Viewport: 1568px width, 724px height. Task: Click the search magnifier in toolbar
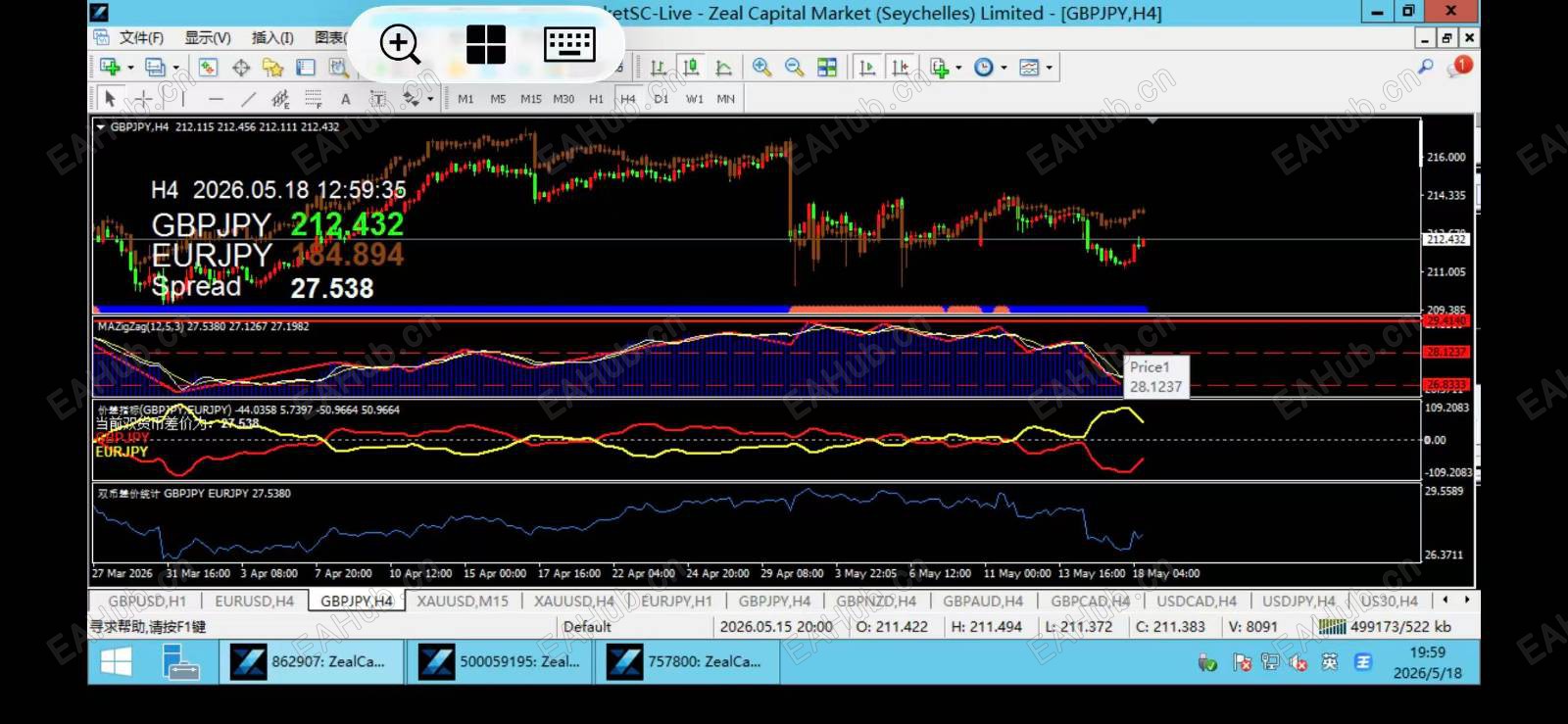1426,66
